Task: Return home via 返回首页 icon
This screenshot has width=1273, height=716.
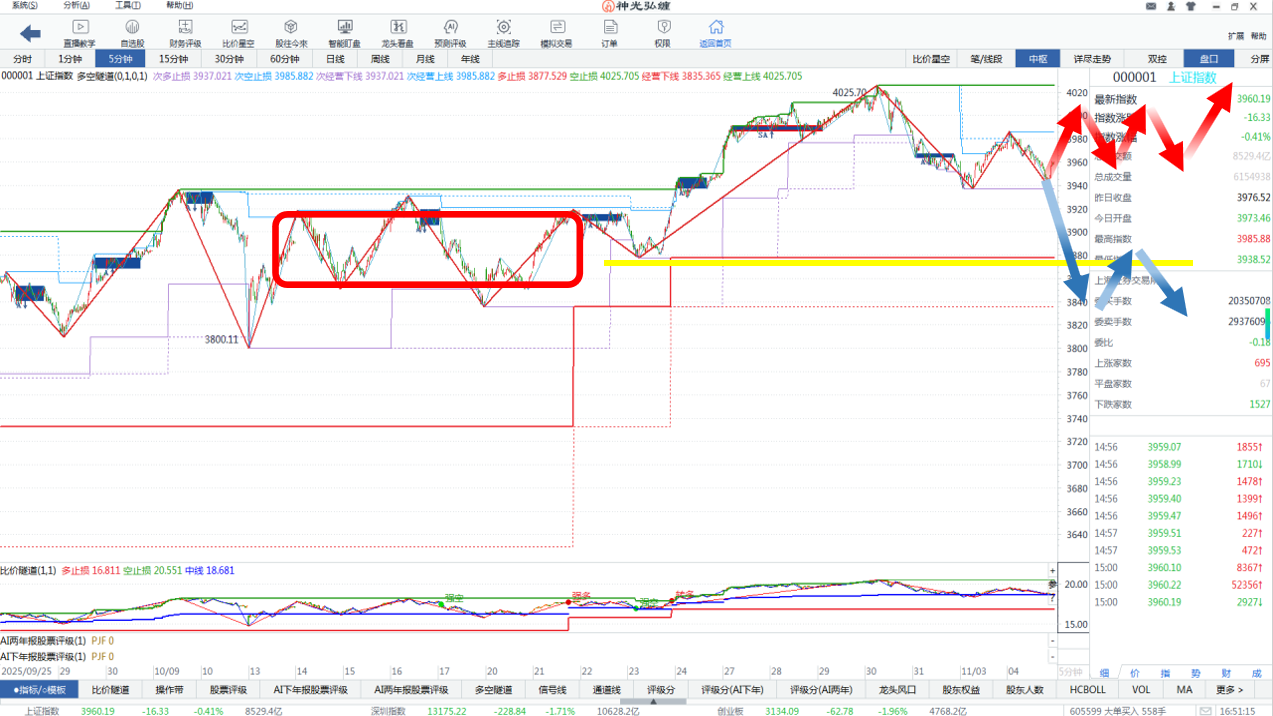Action: click(715, 33)
